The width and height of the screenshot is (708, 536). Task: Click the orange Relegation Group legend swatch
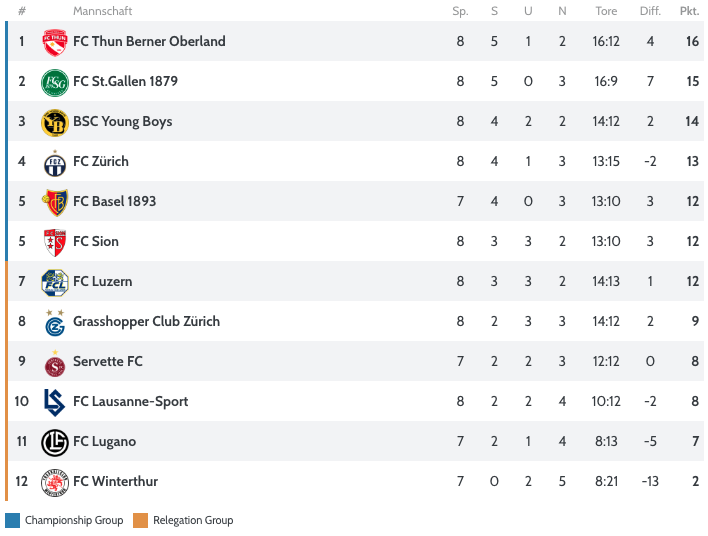pyautogui.click(x=140, y=520)
